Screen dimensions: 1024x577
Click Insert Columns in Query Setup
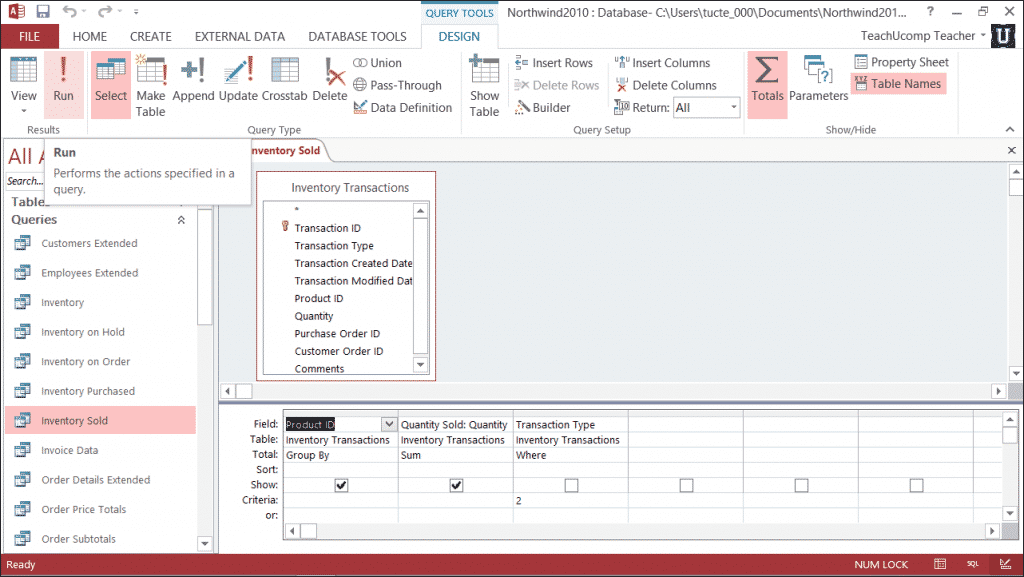pos(662,63)
